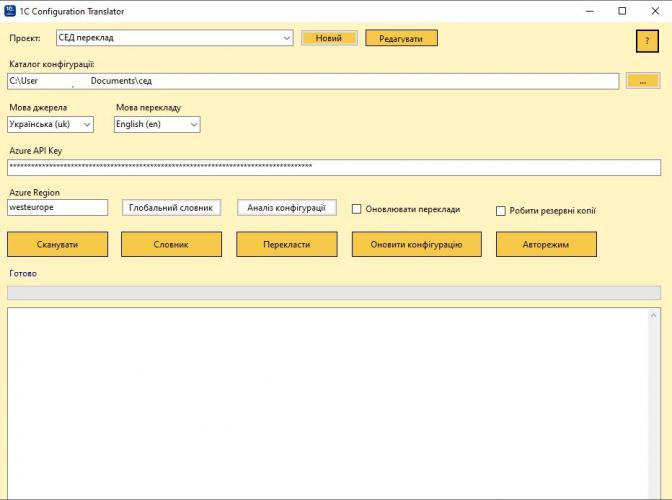Focus the Каталог конфігурації path field

pos(313,81)
